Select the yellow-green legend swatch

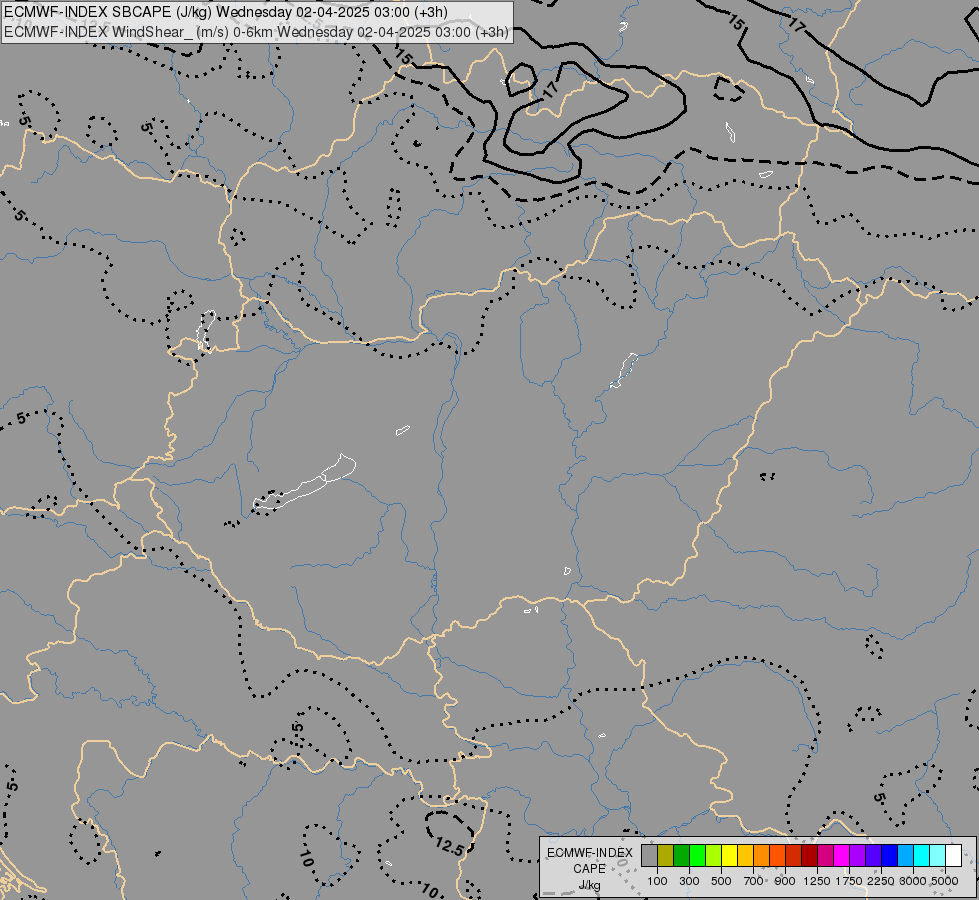pos(714,855)
